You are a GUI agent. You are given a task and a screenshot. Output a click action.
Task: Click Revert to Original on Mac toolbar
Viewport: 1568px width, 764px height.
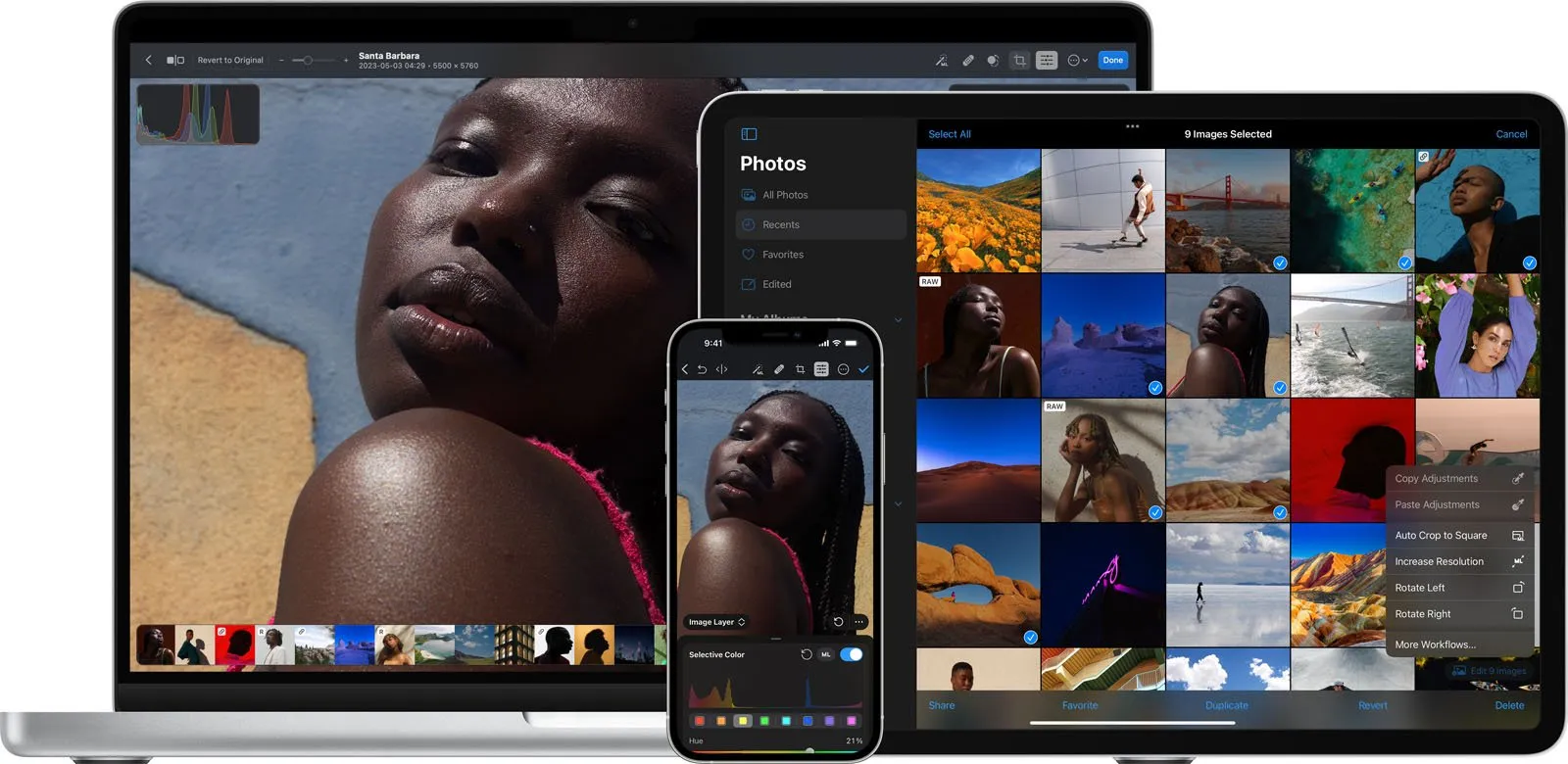pos(230,60)
